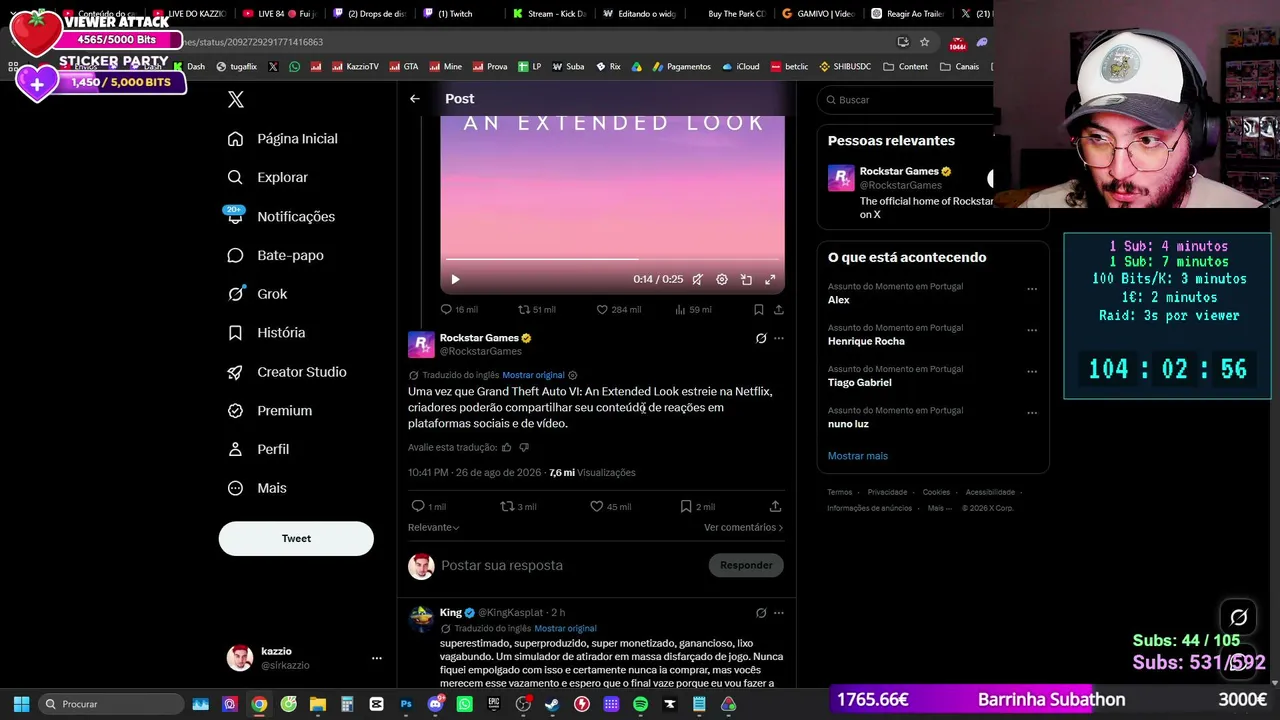
Task: Open the Relevante sort dropdown
Action: [x=434, y=527]
